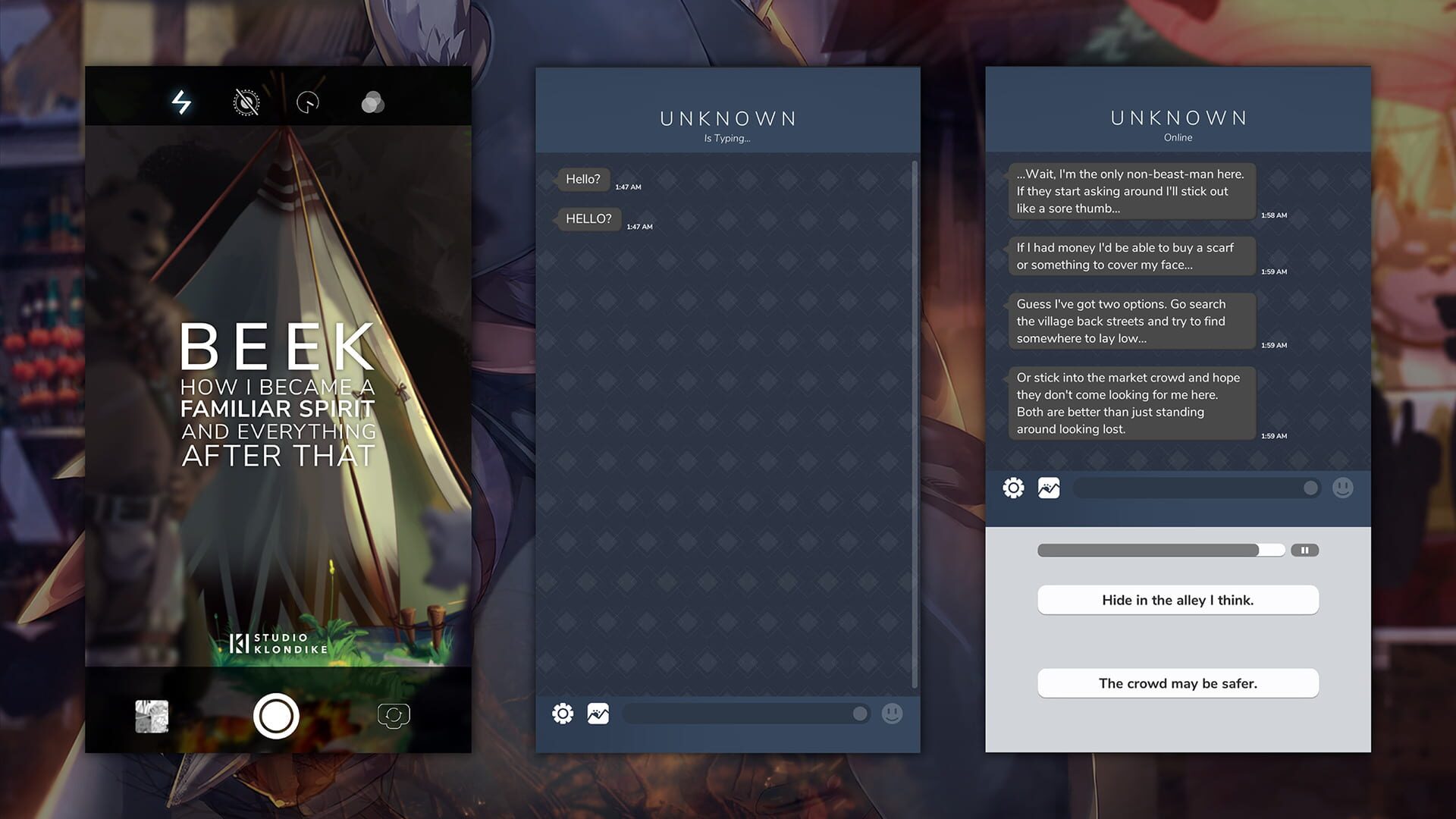Select the 'HELLO?' message bubble
Viewport: 1456px width, 819px height.
coord(588,219)
